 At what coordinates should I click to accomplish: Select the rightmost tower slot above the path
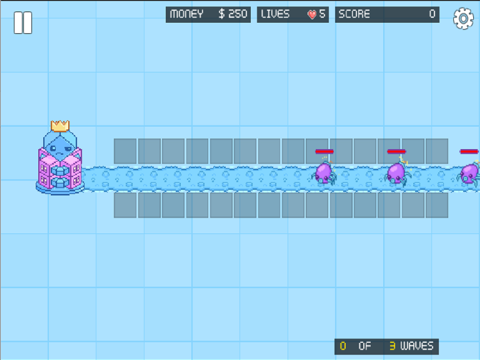click(x=437, y=151)
